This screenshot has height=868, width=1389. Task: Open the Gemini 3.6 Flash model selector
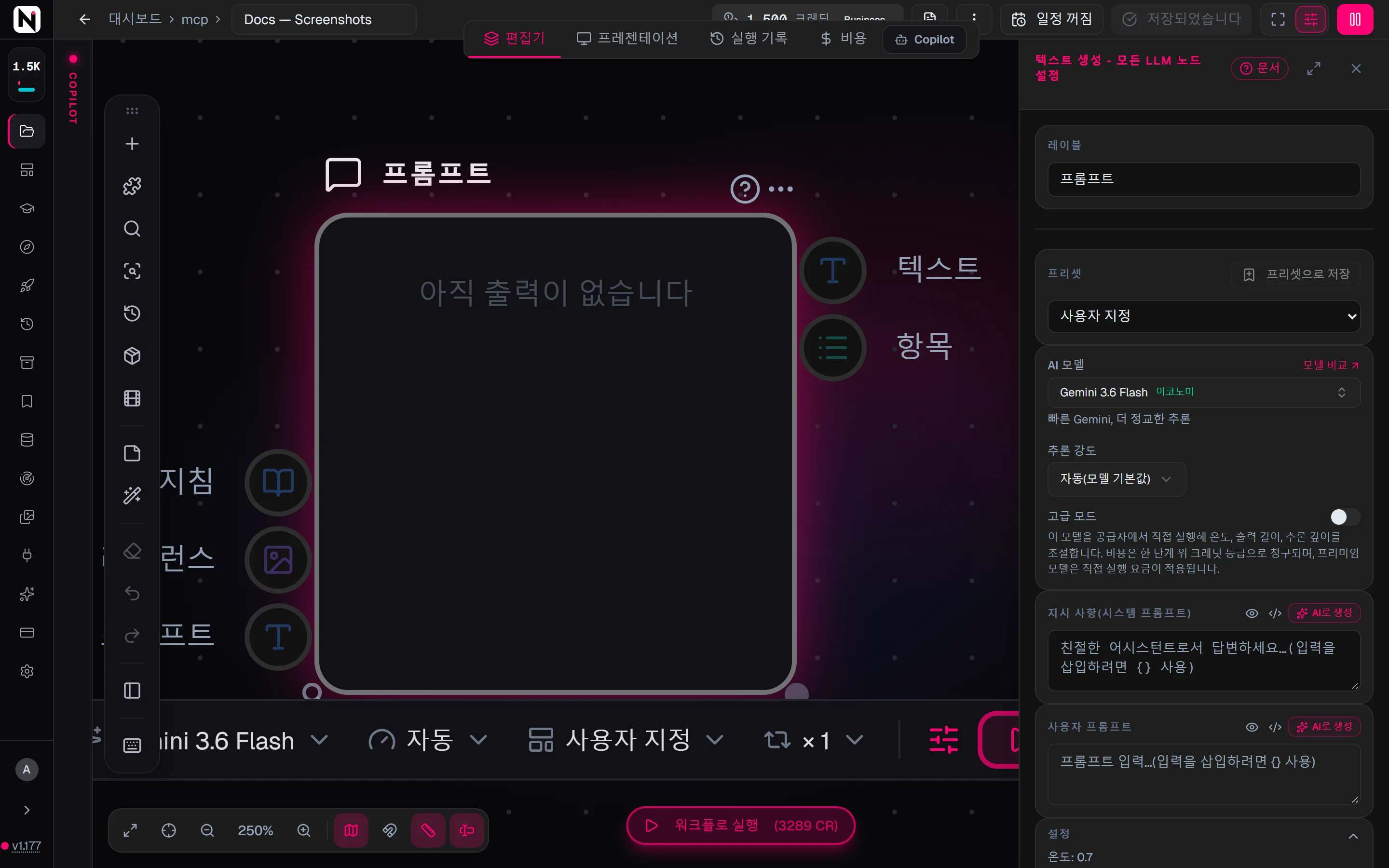[1204, 392]
